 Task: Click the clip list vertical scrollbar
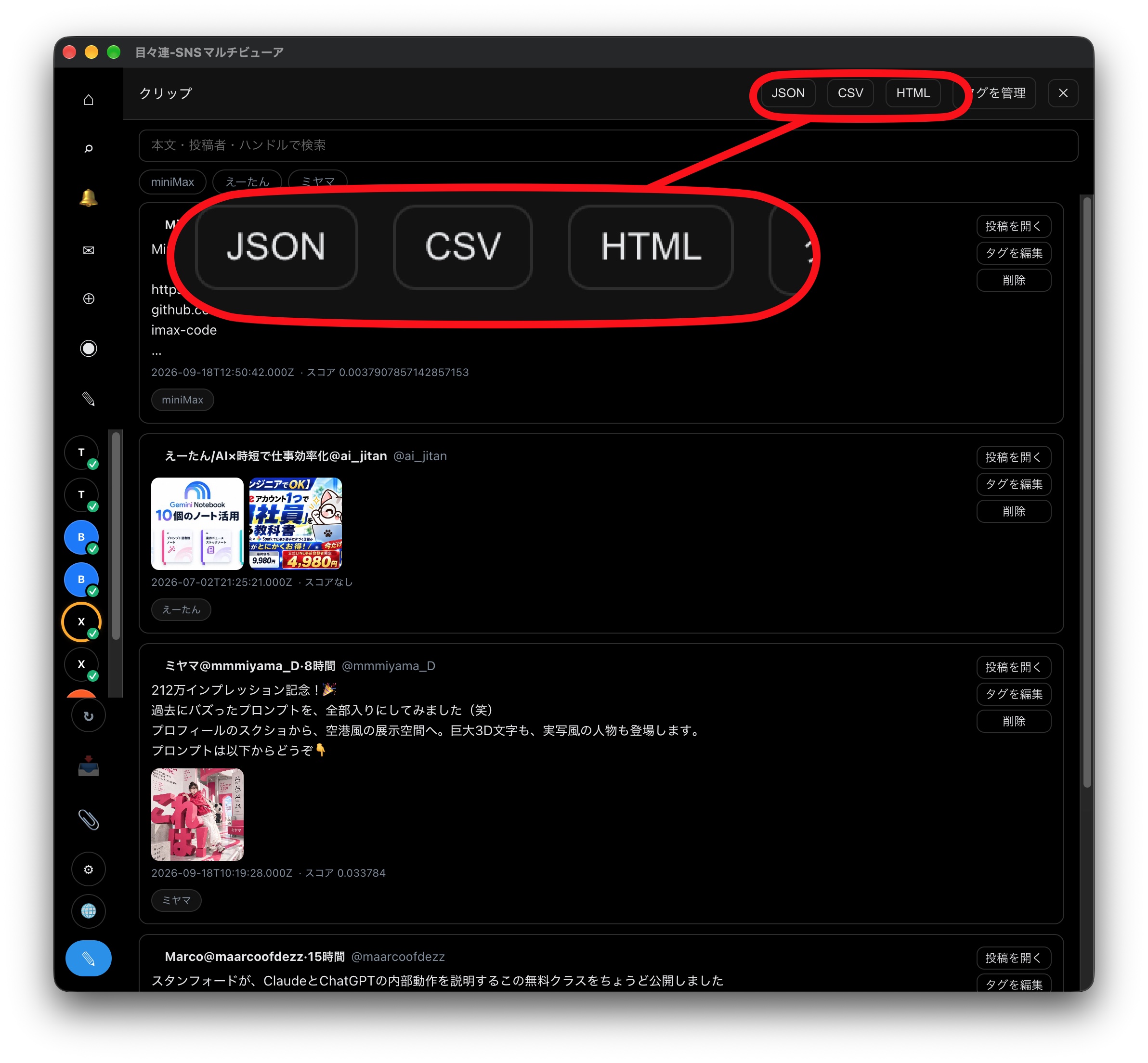coord(1086,493)
